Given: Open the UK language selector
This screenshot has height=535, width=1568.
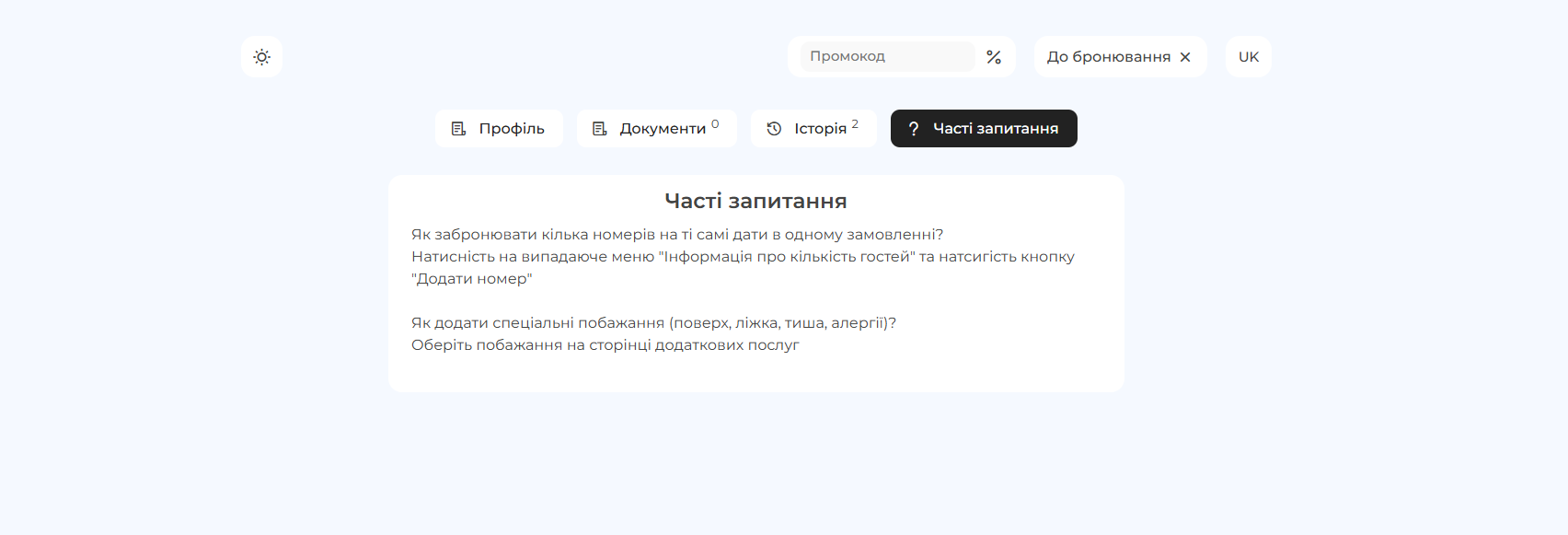Looking at the screenshot, I should click(x=1248, y=57).
